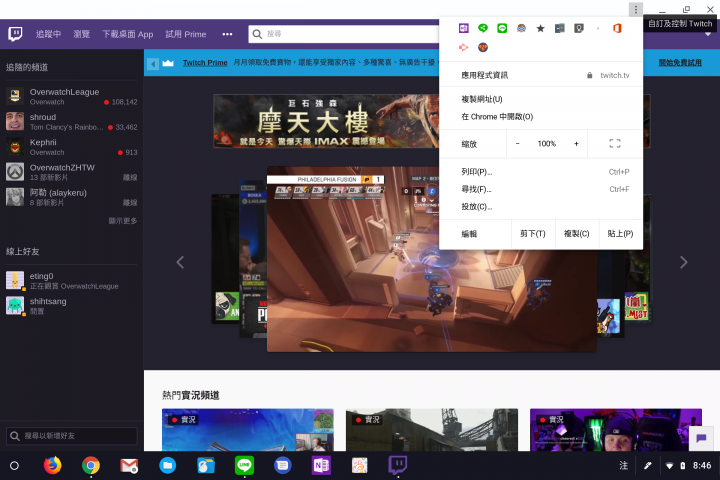Click the search magnifier icon
720x480 pixels.
pos(257,34)
